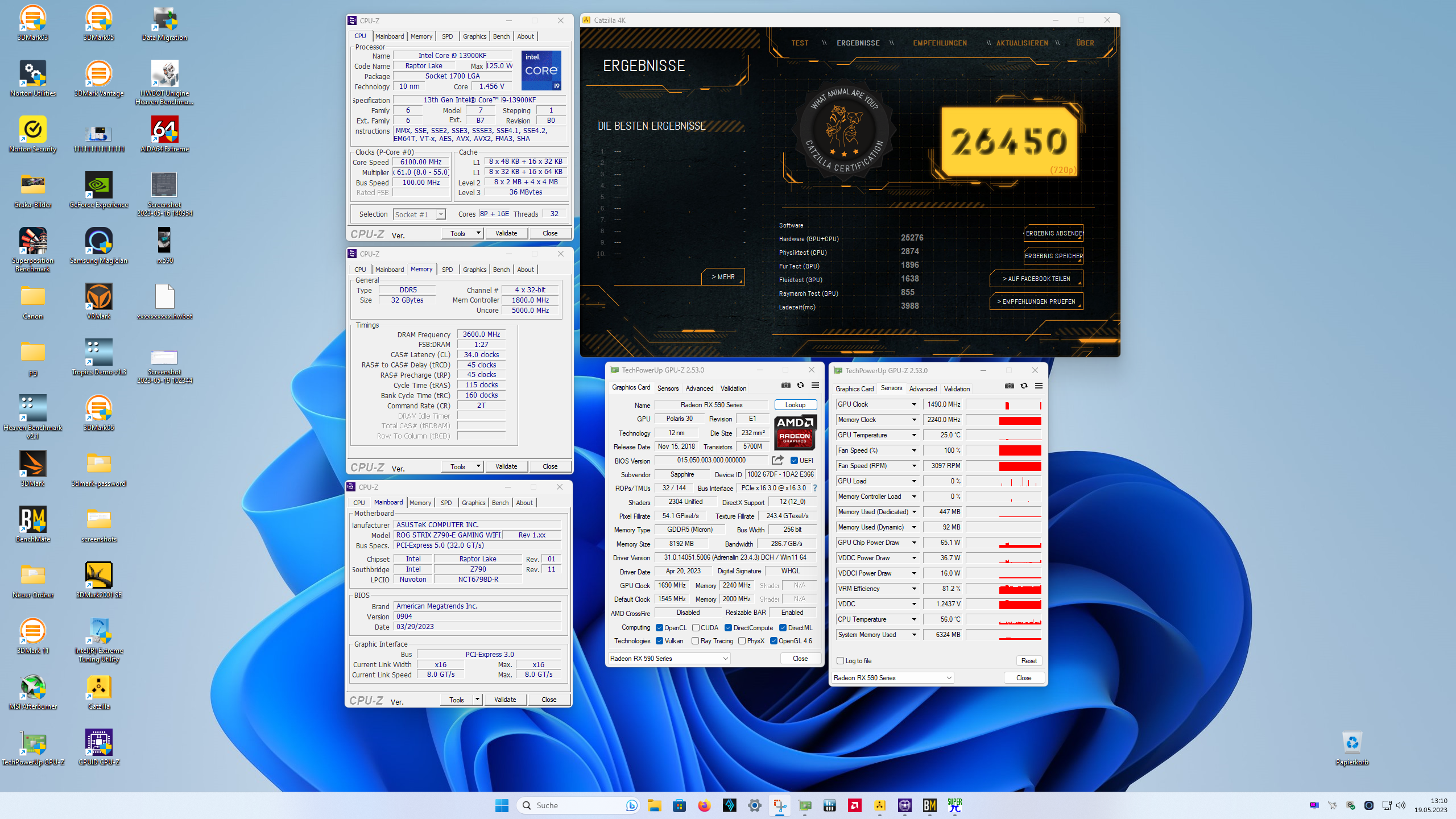
Task: Click the taskbar Suche search field
Action: [x=578, y=805]
